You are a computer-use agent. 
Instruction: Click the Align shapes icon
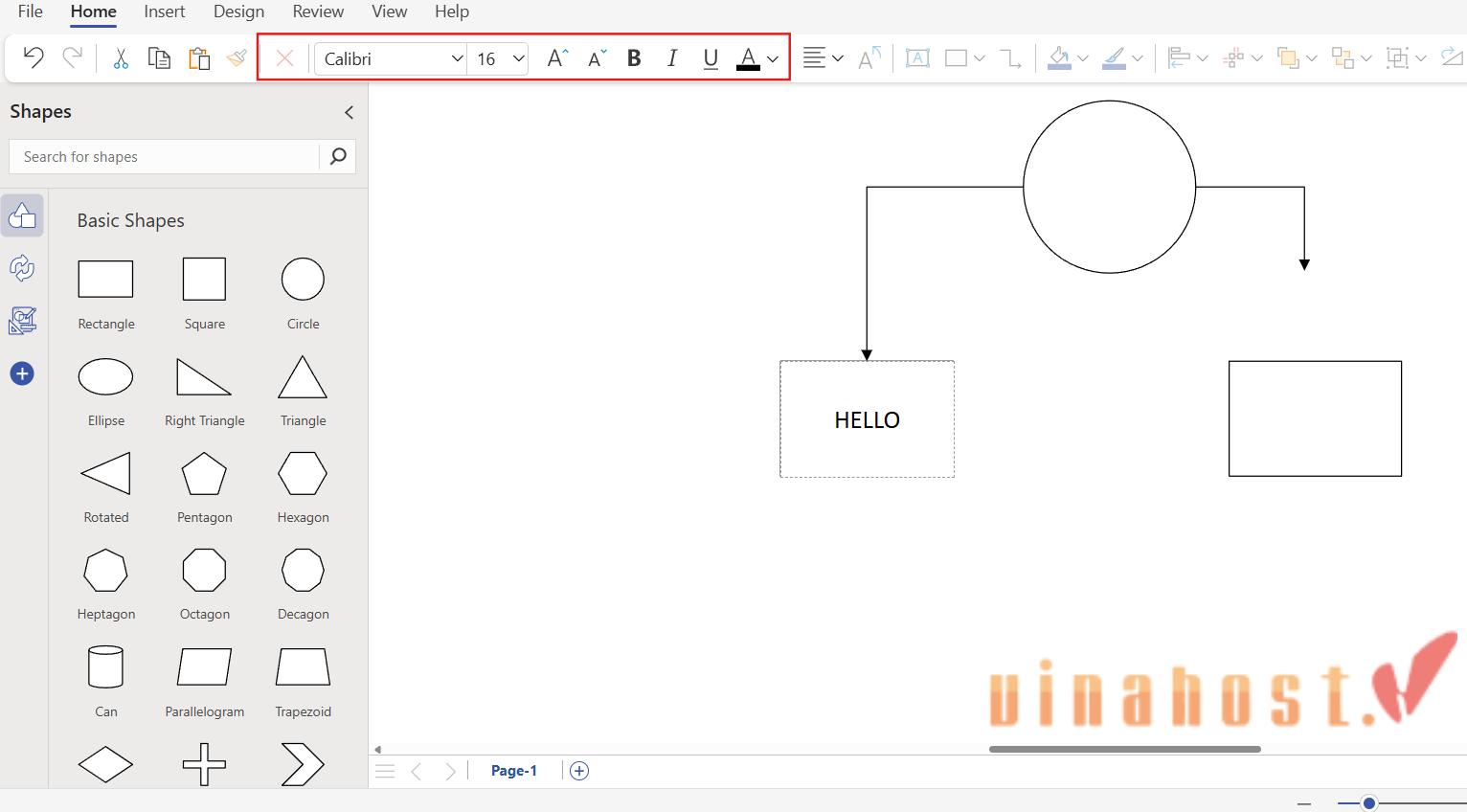pos(1179,58)
